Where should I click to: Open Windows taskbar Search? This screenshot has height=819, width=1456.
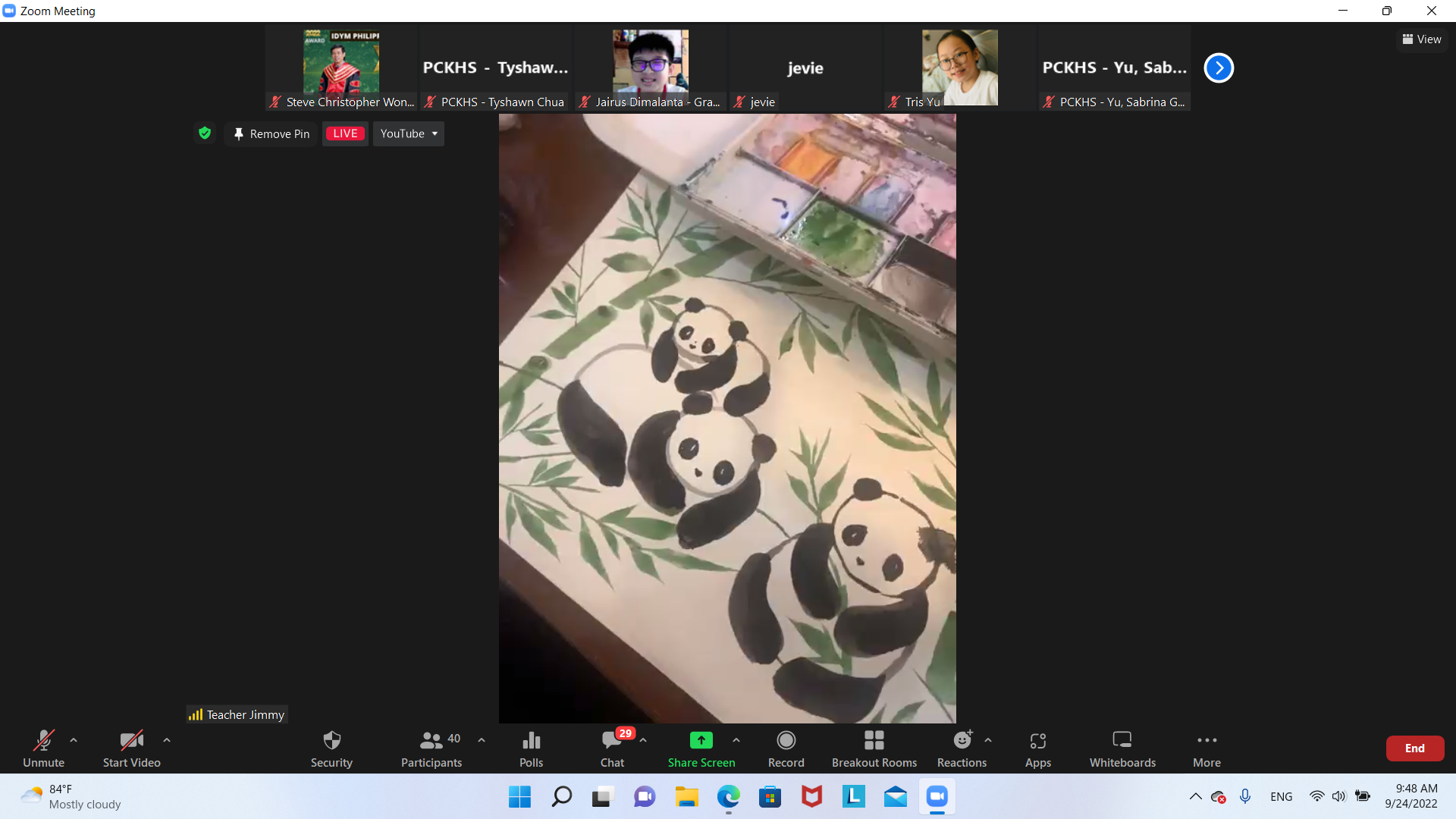[x=561, y=796]
